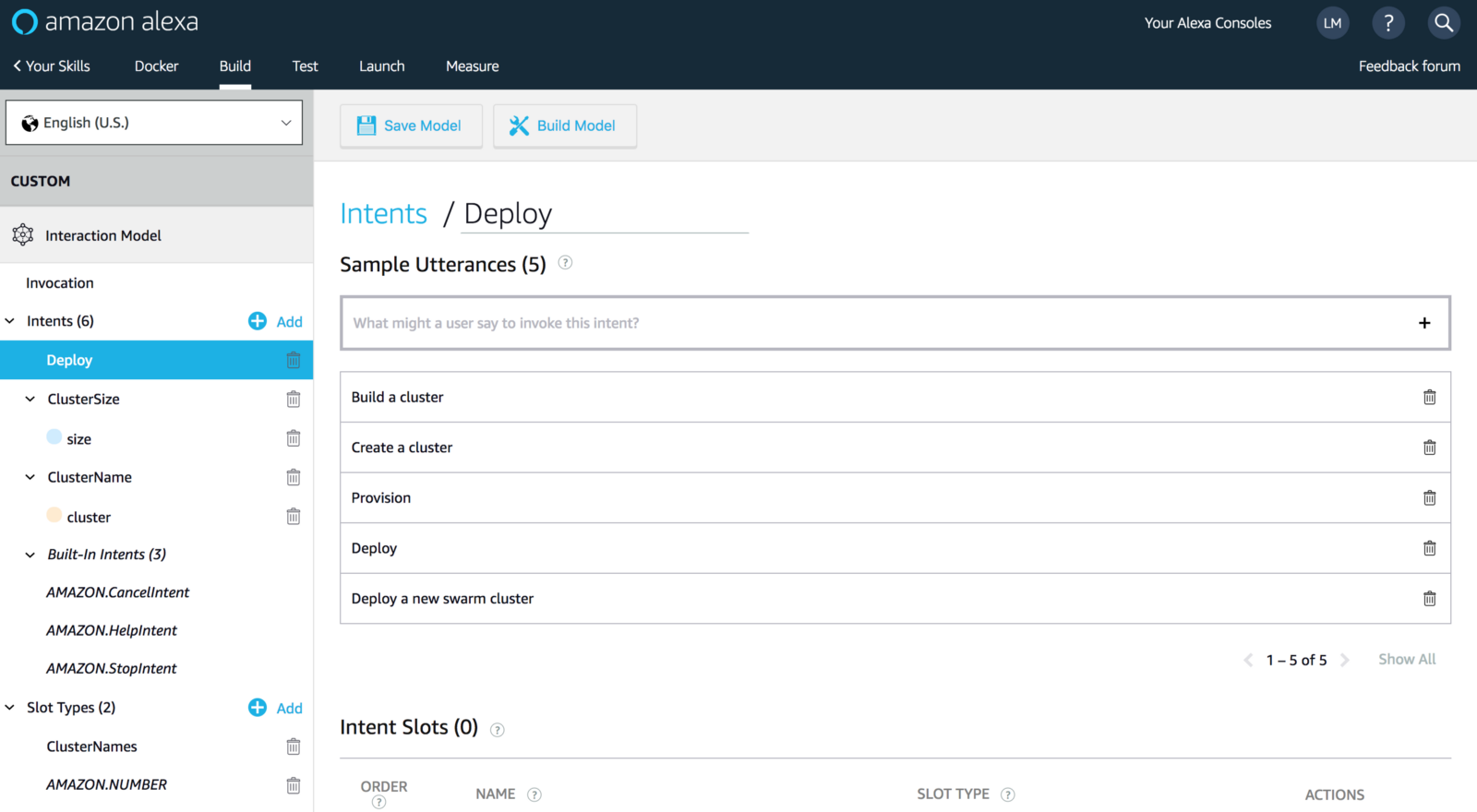This screenshot has height=812, width=1477.
Task: Click the search magnifier icon in header
Action: coord(1444,23)
